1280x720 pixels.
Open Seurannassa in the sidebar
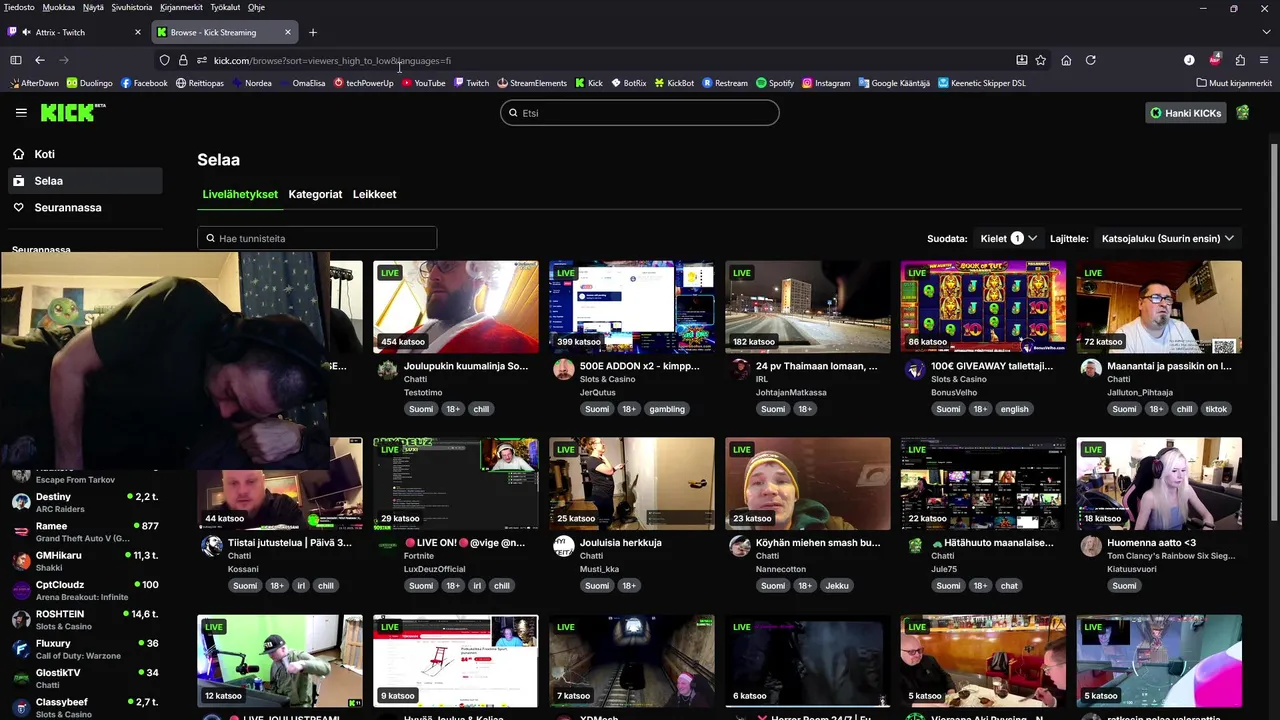click(x=84, y=207)
